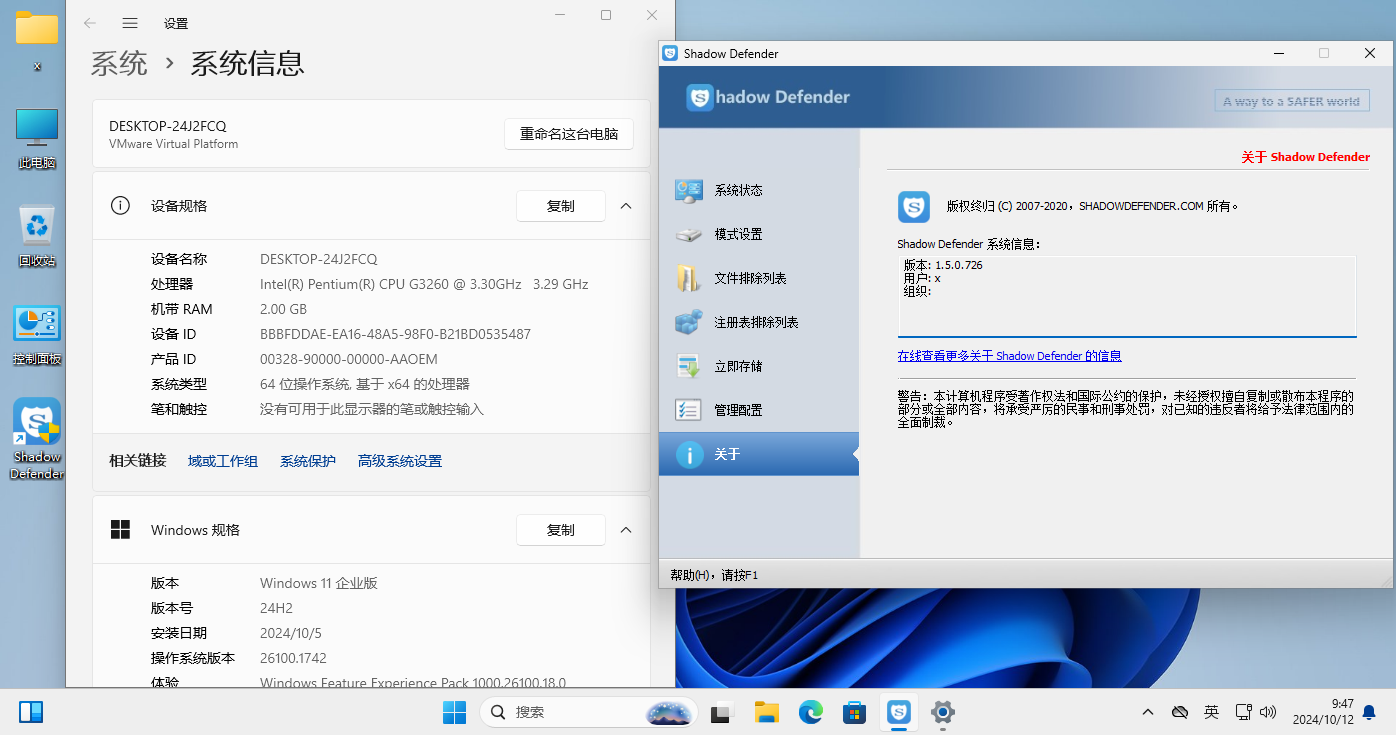This screenshot has height=735, width=1396.
Task: Open the online Shadow Defender info link
Action: click(x=1009, y=356)
